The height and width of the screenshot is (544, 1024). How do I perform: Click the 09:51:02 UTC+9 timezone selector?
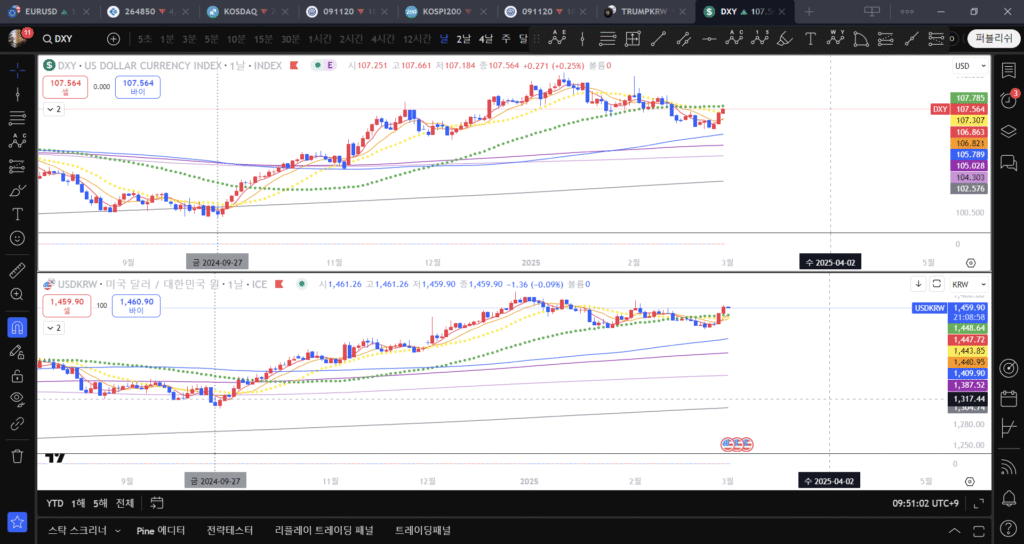925,504
